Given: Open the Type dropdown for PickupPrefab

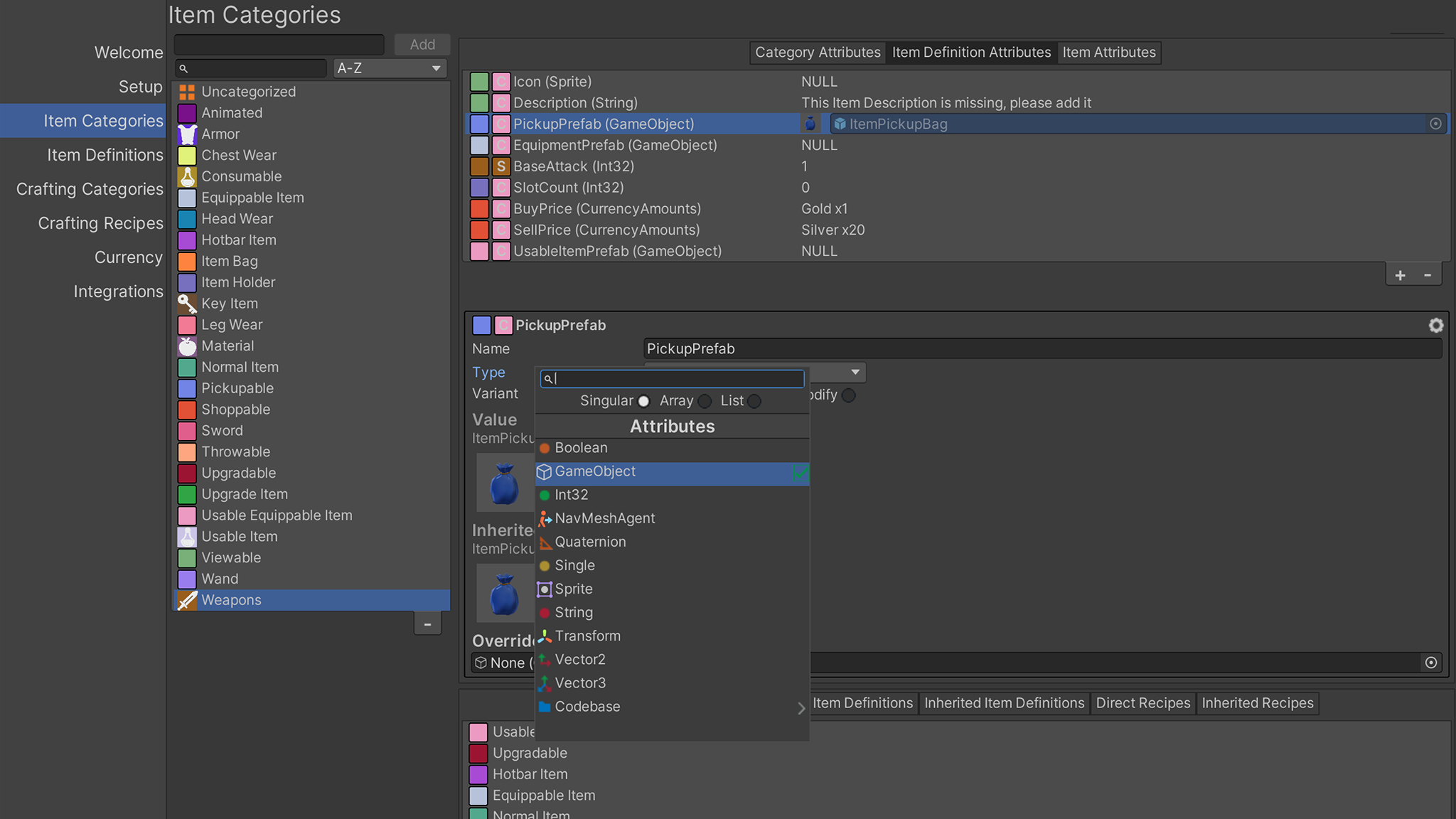Looking at the screenshot, I should 855,372.
